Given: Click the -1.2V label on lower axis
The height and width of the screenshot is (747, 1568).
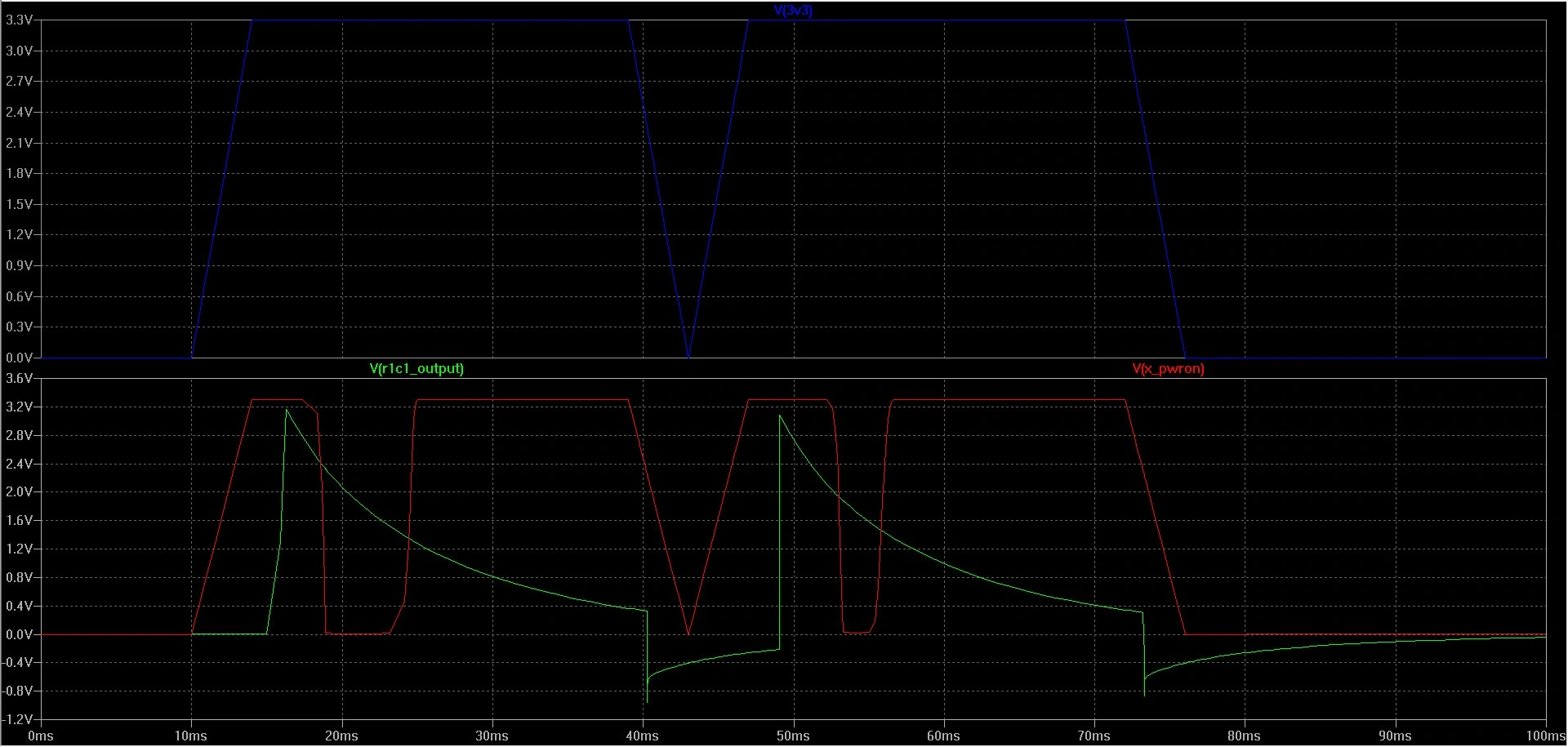Looking at the screenshot, I should pyautogui.click(x=17, y=719).
